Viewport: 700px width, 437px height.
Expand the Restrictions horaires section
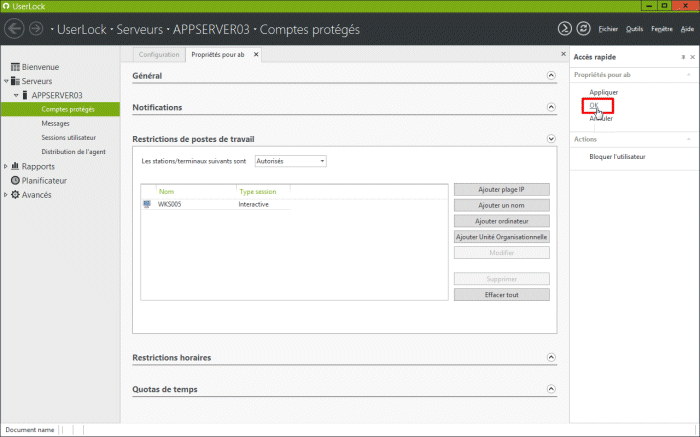pyautogui.click(x=551, y=357)
